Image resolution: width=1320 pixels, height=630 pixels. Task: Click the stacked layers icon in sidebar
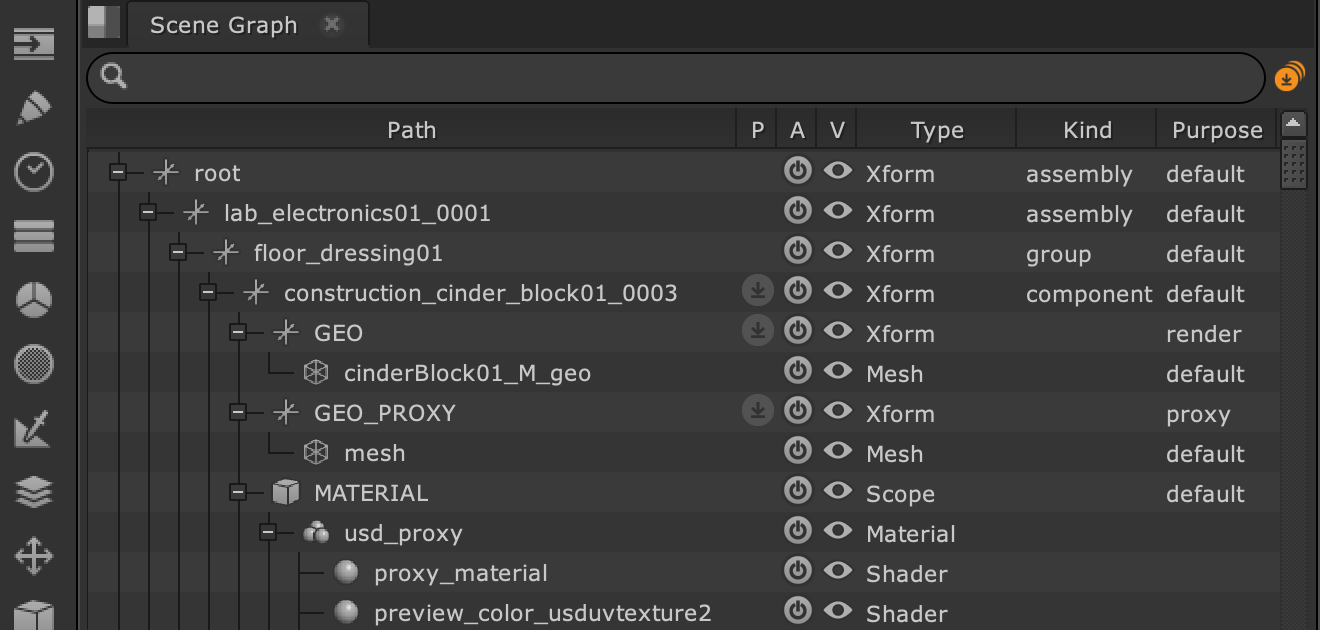[x=34, y=492]
